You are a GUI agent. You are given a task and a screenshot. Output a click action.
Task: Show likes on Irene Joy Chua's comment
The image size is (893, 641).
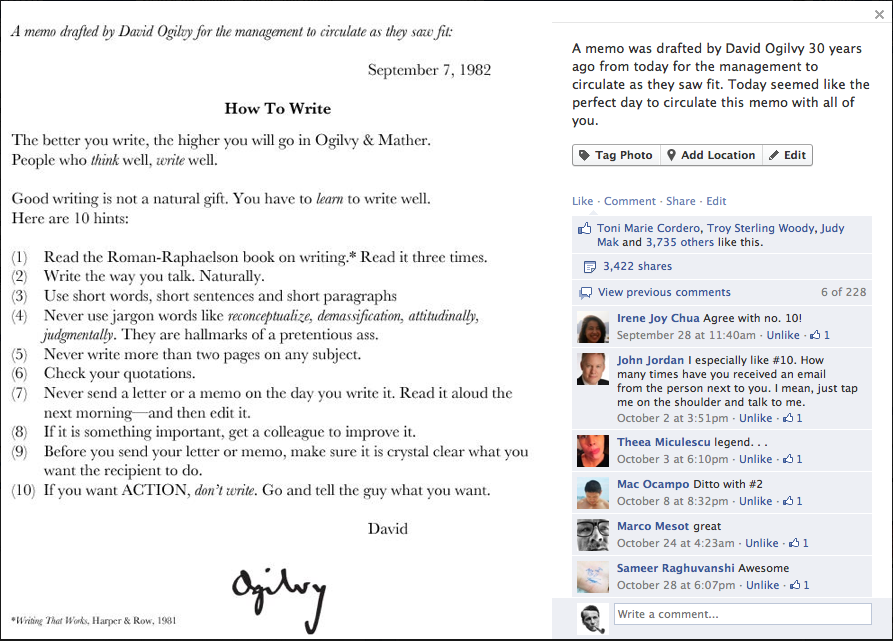pos(820,335)
